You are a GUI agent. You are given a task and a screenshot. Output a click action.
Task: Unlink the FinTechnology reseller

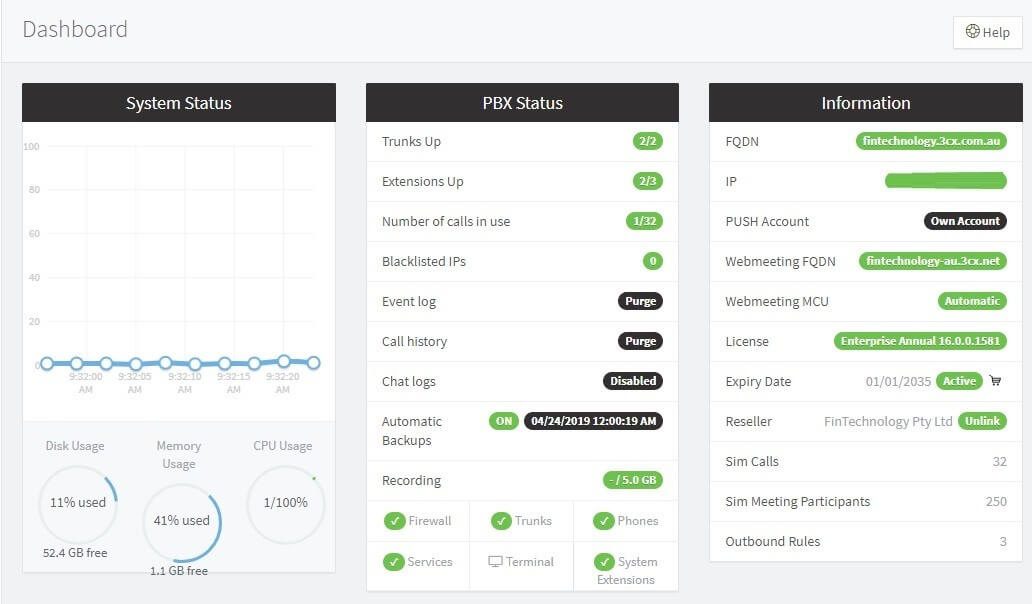coord(982,421)
